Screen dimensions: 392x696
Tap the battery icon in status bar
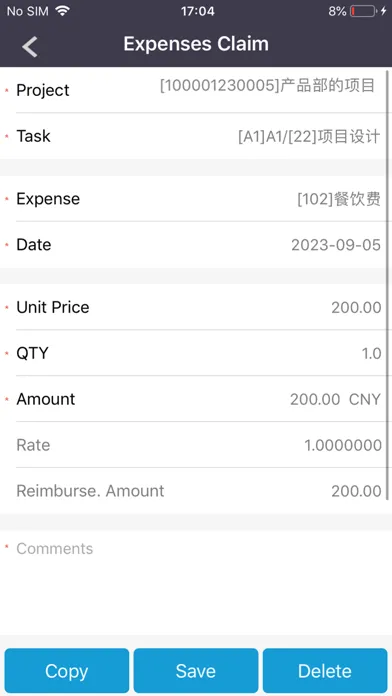[363, 11]
